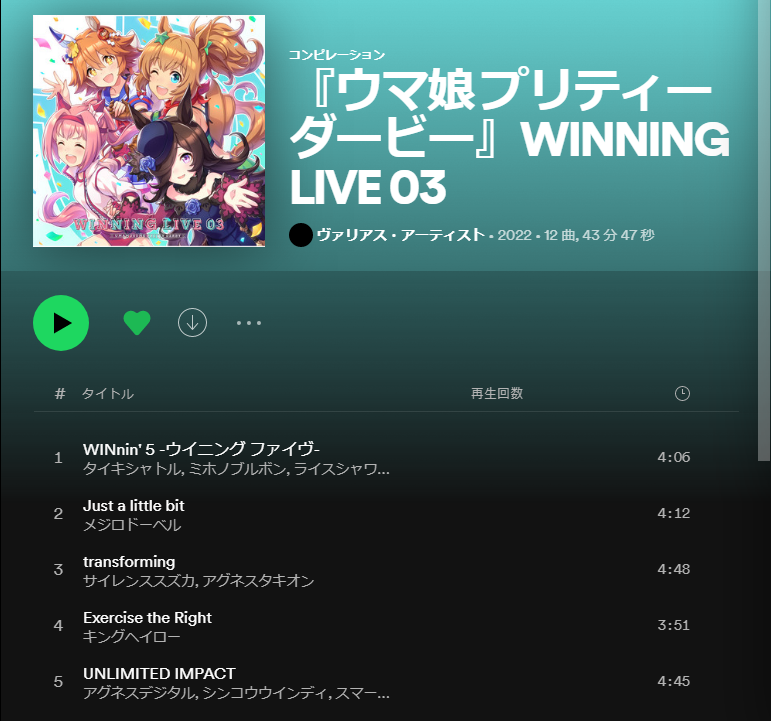Open artist メジロドーベル link
Image resolution: width=771 pixels, height=721 pixels.
(132, 525)
